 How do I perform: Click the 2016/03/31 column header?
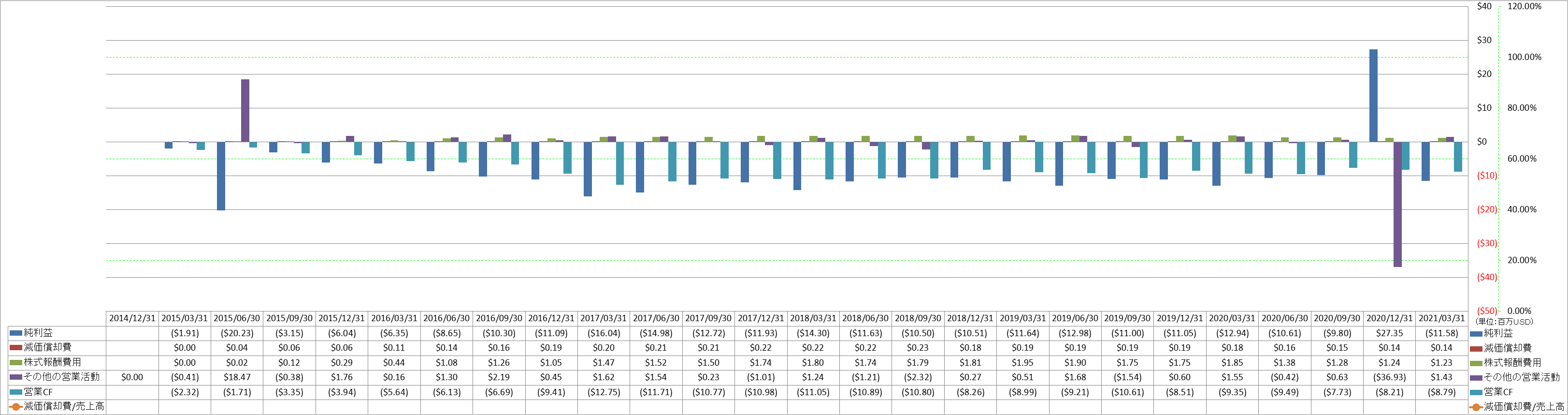[x=394, y=318]
